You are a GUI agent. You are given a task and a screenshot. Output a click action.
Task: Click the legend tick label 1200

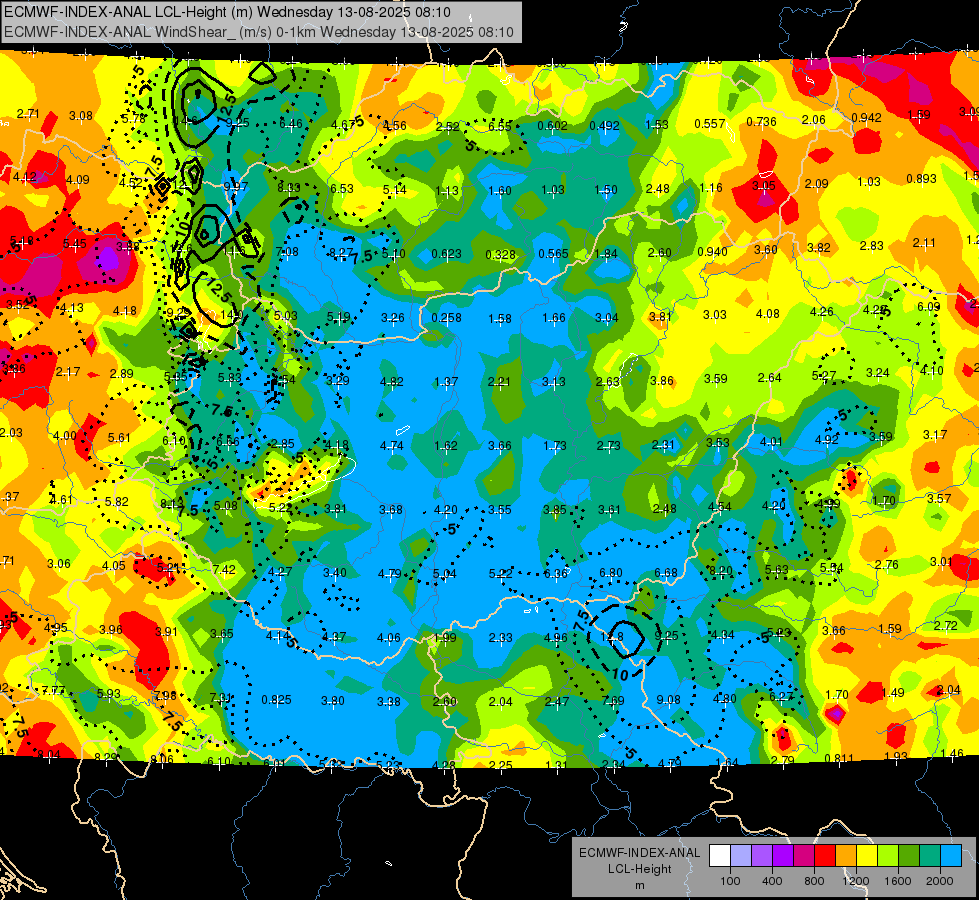(855, 881)
